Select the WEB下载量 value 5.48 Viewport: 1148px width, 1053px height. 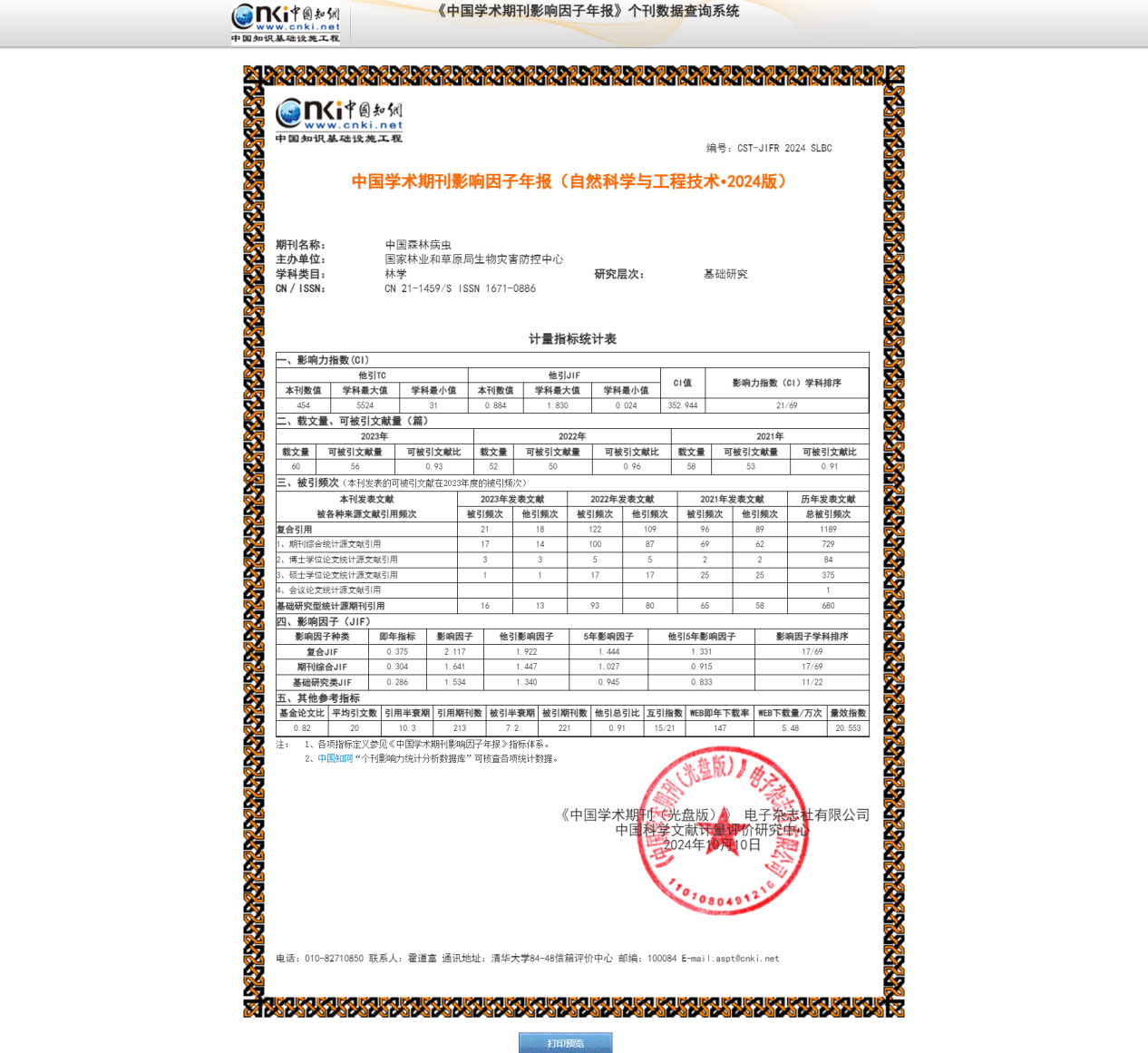pos(790,728)
